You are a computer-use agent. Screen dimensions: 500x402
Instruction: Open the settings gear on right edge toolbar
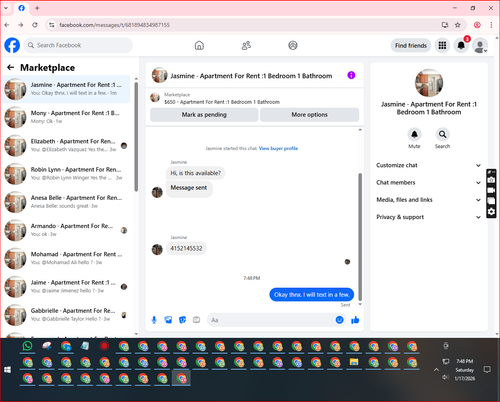pos(491,212)
